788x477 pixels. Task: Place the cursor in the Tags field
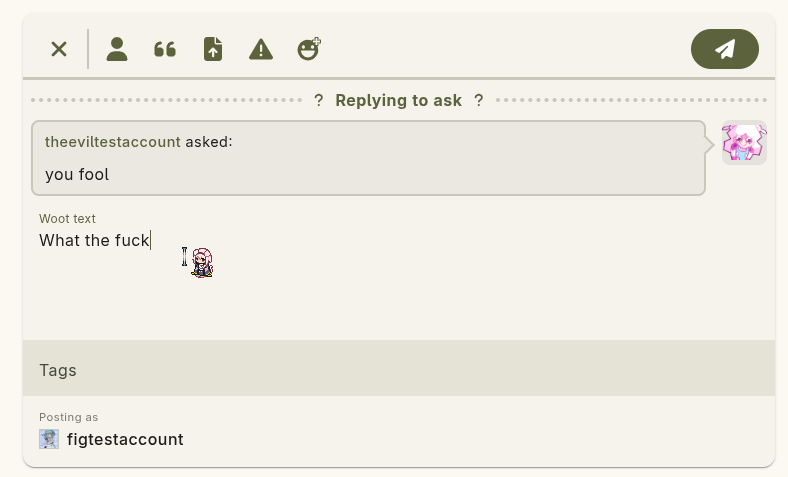pos(399,370)
